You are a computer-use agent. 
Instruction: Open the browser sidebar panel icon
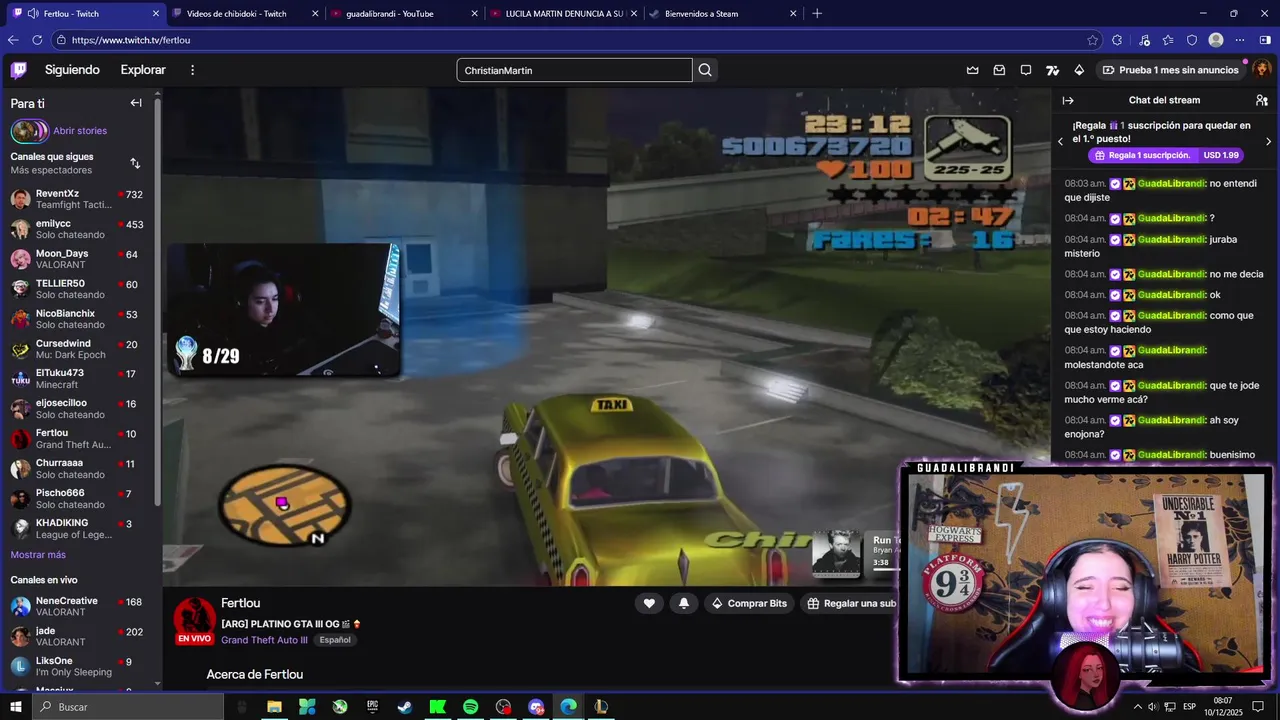[1265, 40]
